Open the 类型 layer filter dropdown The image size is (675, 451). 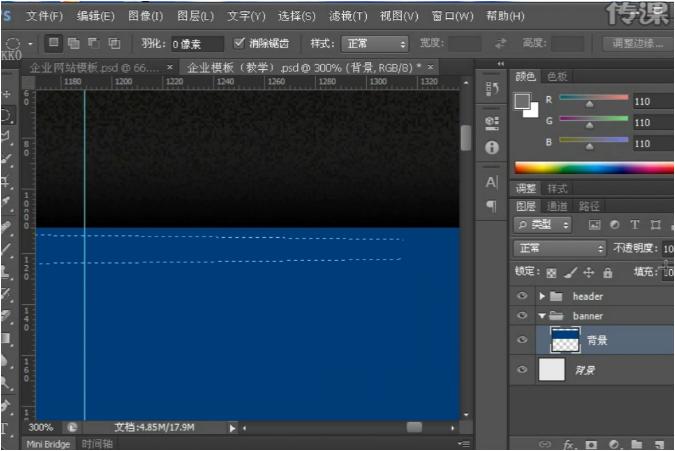click(543, 225)
